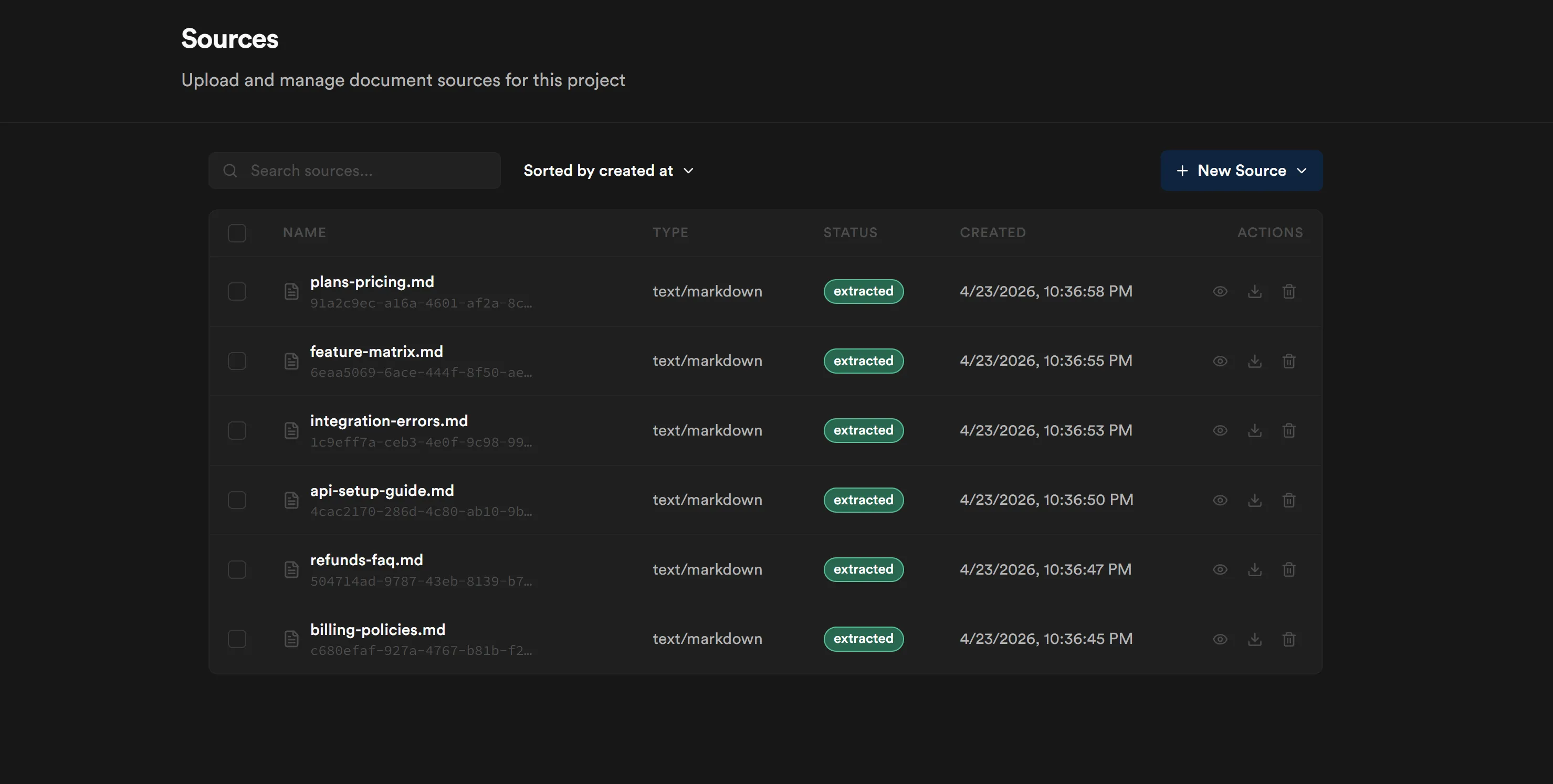Select the refunds-faq.md row checkbox
Screen dimensions: 1553x784
(237, 569)
